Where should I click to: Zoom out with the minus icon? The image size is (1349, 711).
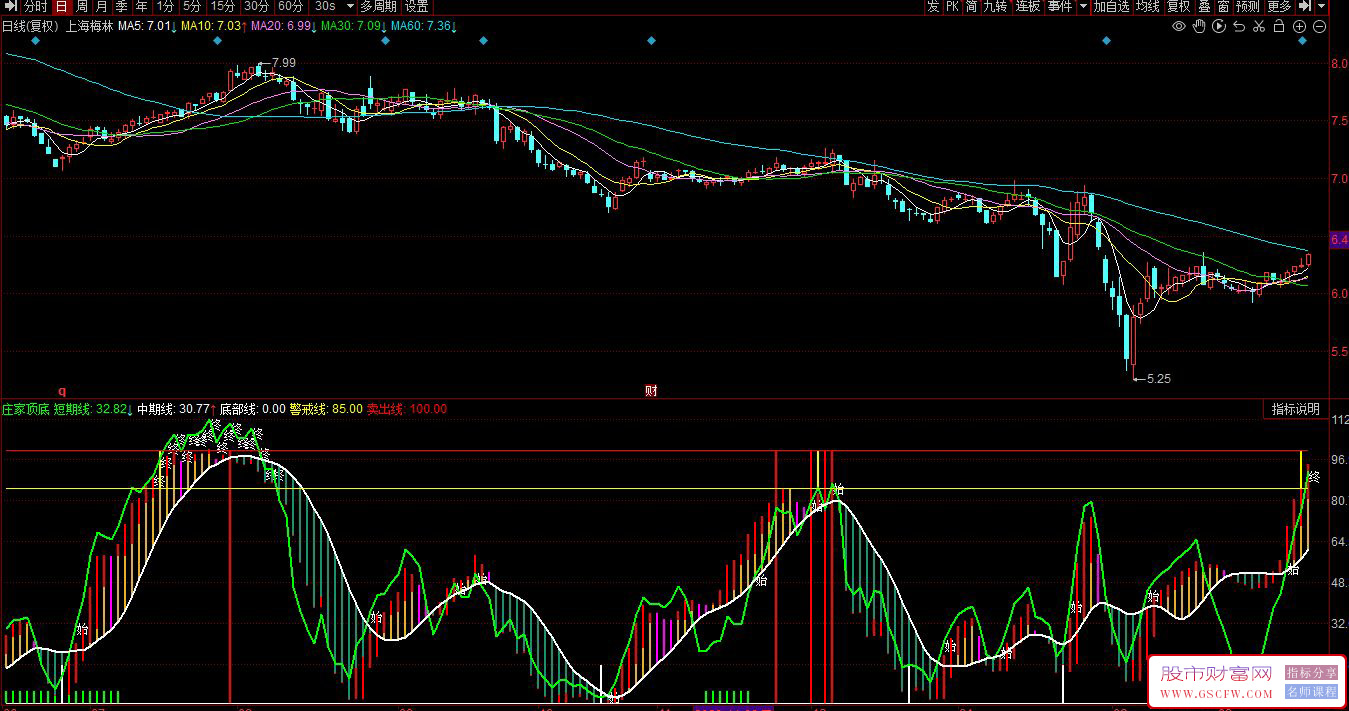coord(1321,26)
